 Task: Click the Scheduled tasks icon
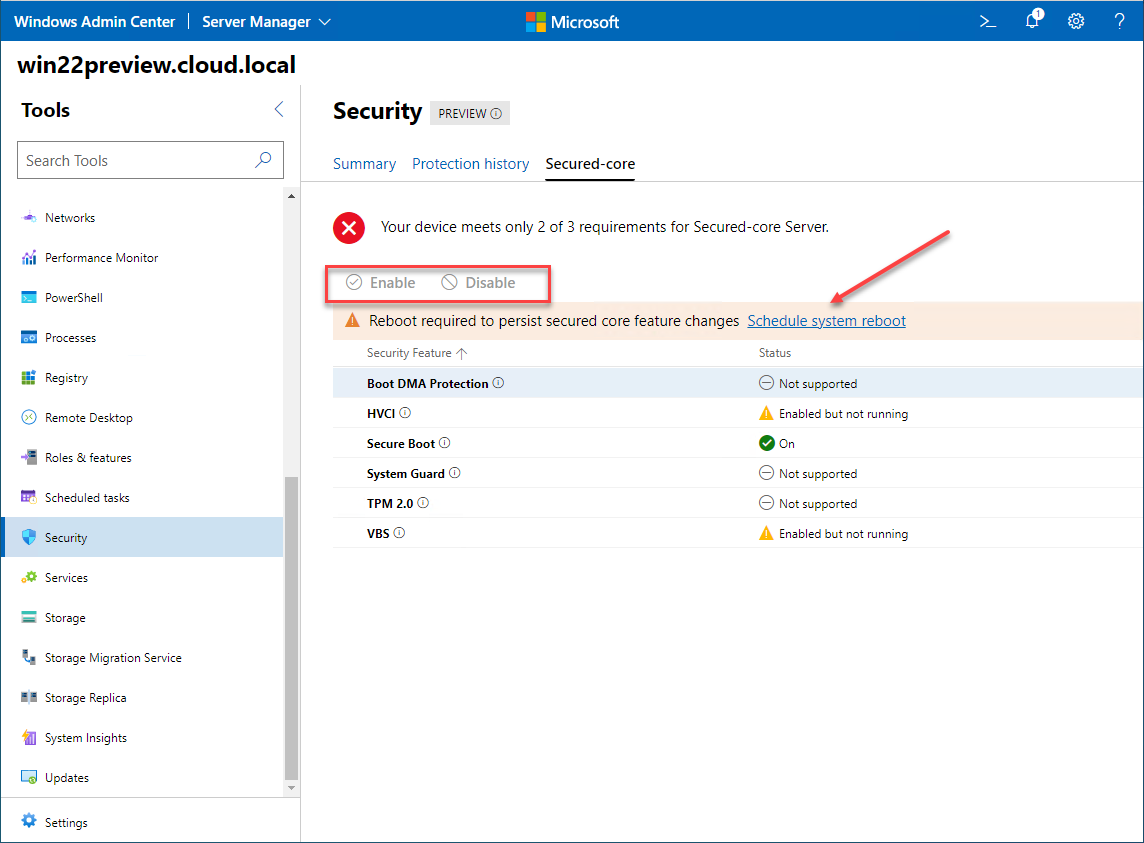28,497
